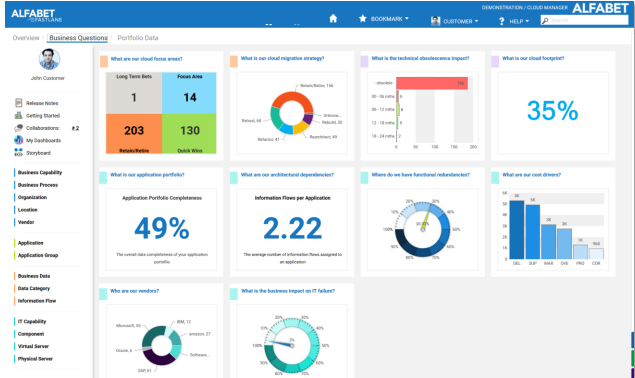Open Collaborations chat icon in sidebar
Image resolution: width=635 pixels, height=378 pixels.
(19, 128)
